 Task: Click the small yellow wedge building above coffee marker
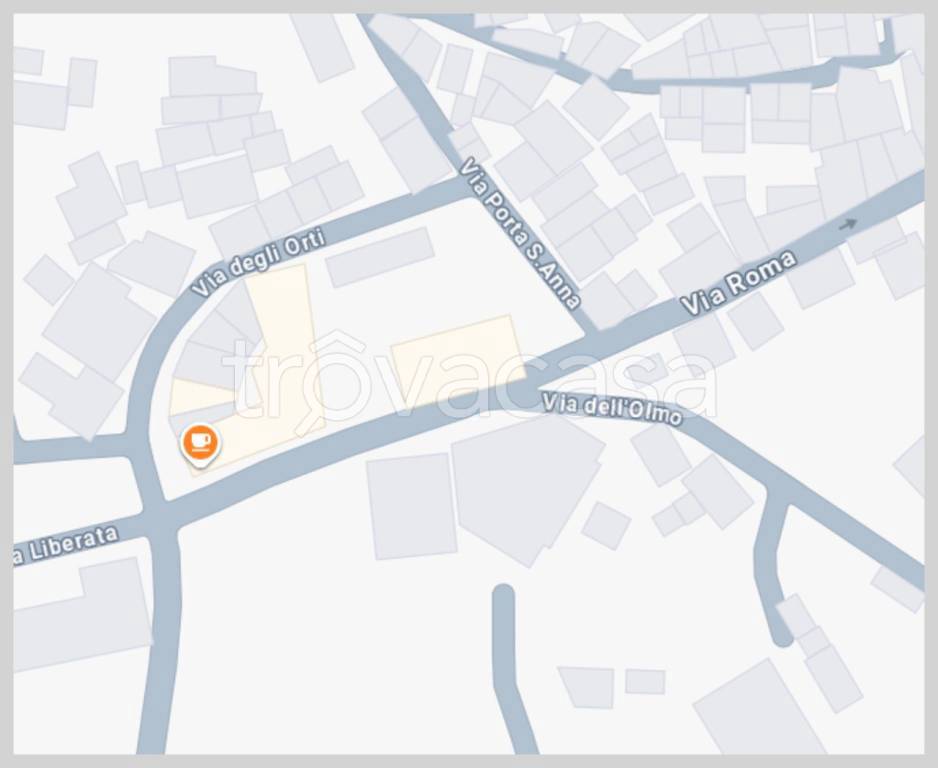pos(202,396)
